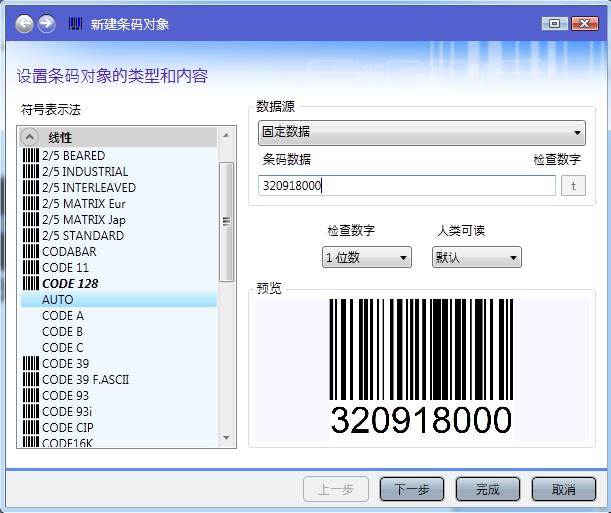Collapse the 线性 symbology group
Image resolution: width=611 pixels, height=513 pixels.
coord(30,137)
